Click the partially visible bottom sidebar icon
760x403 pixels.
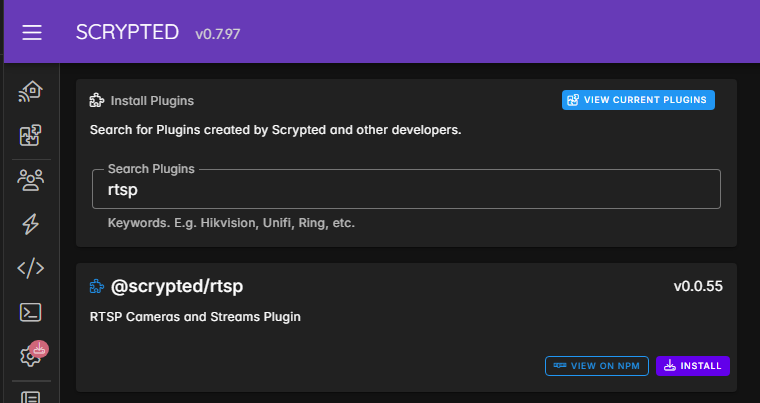(31, 396)
